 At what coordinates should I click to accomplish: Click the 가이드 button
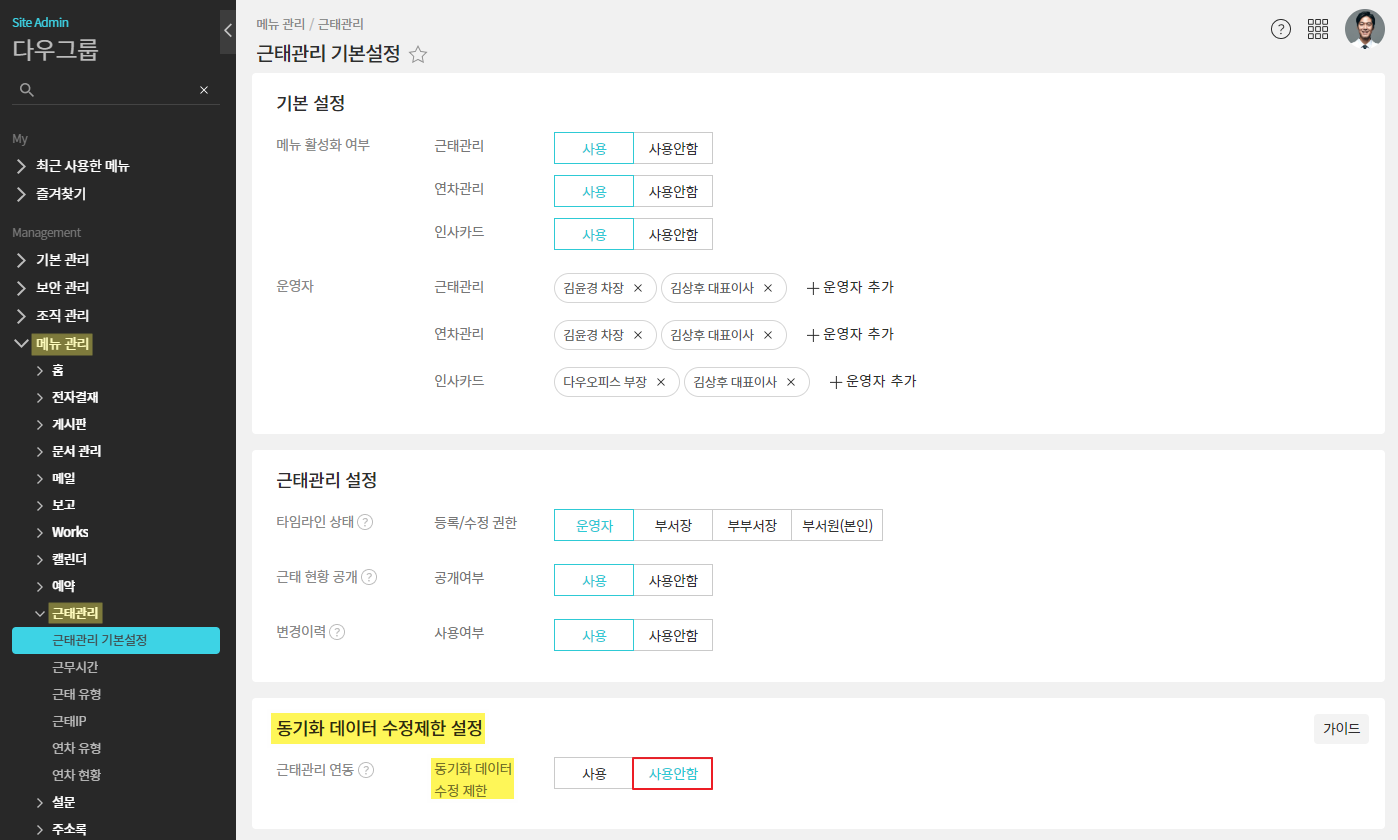(x=1341, y=729)
